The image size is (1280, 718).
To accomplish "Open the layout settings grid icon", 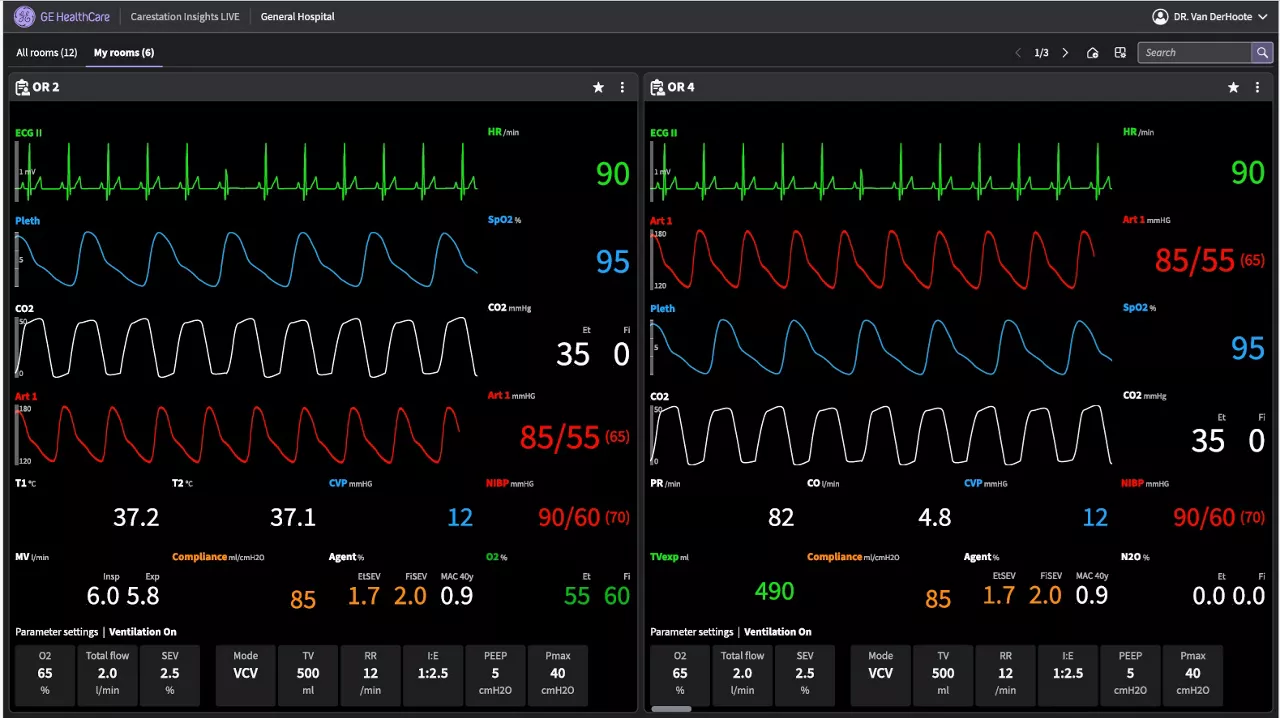I will click(1120, 53).
